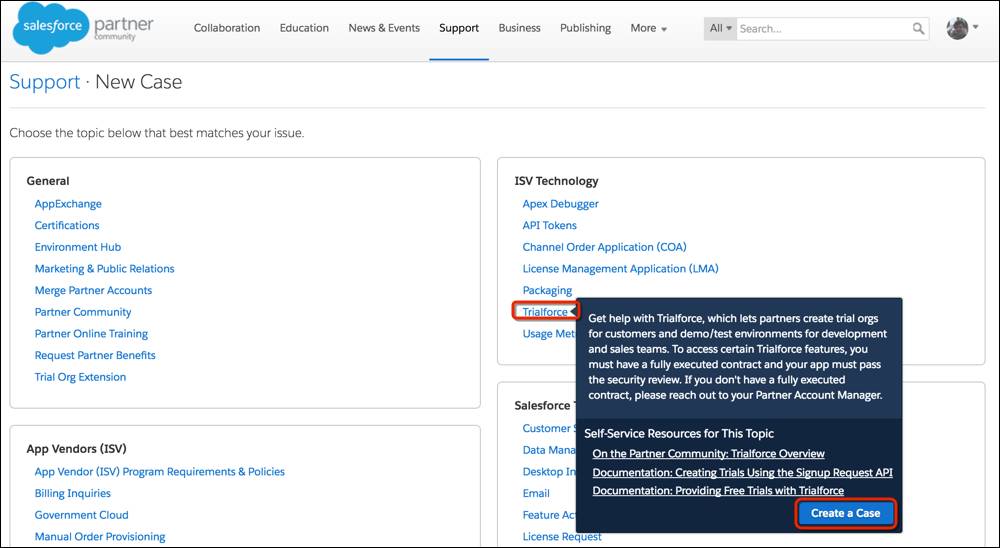This screenshot has width=1000, height=548.
Task: Open Channel Order Application (COA) topic
Action: pyautogui.click(x=605, y=248)
